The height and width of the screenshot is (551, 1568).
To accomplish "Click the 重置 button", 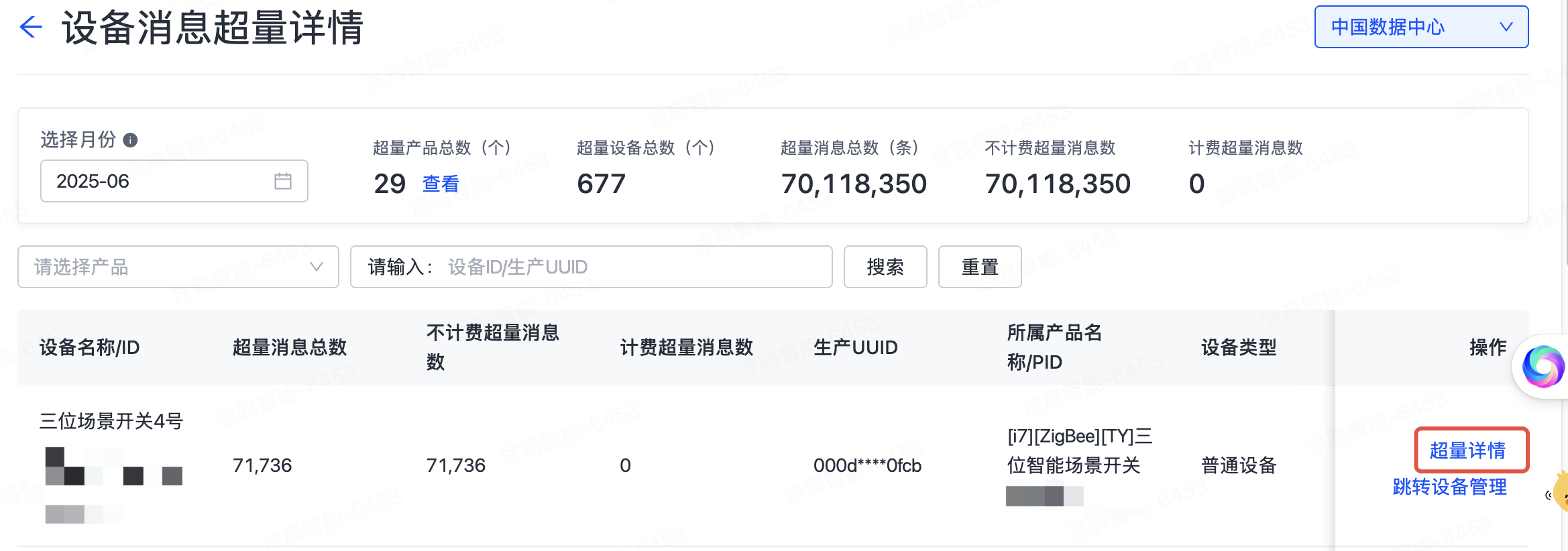I will click(x=980, y=267).
